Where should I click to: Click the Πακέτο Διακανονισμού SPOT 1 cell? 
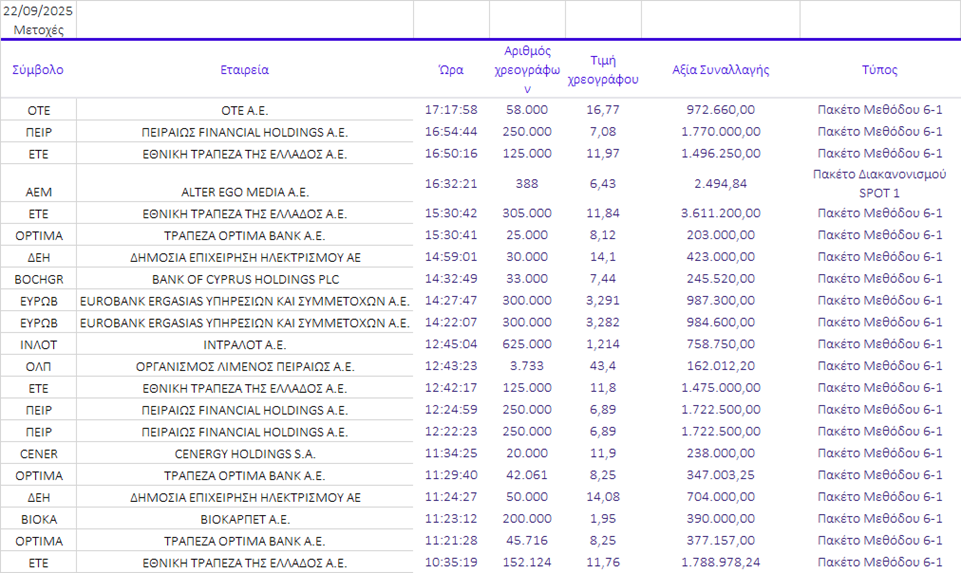click(879, 184)
